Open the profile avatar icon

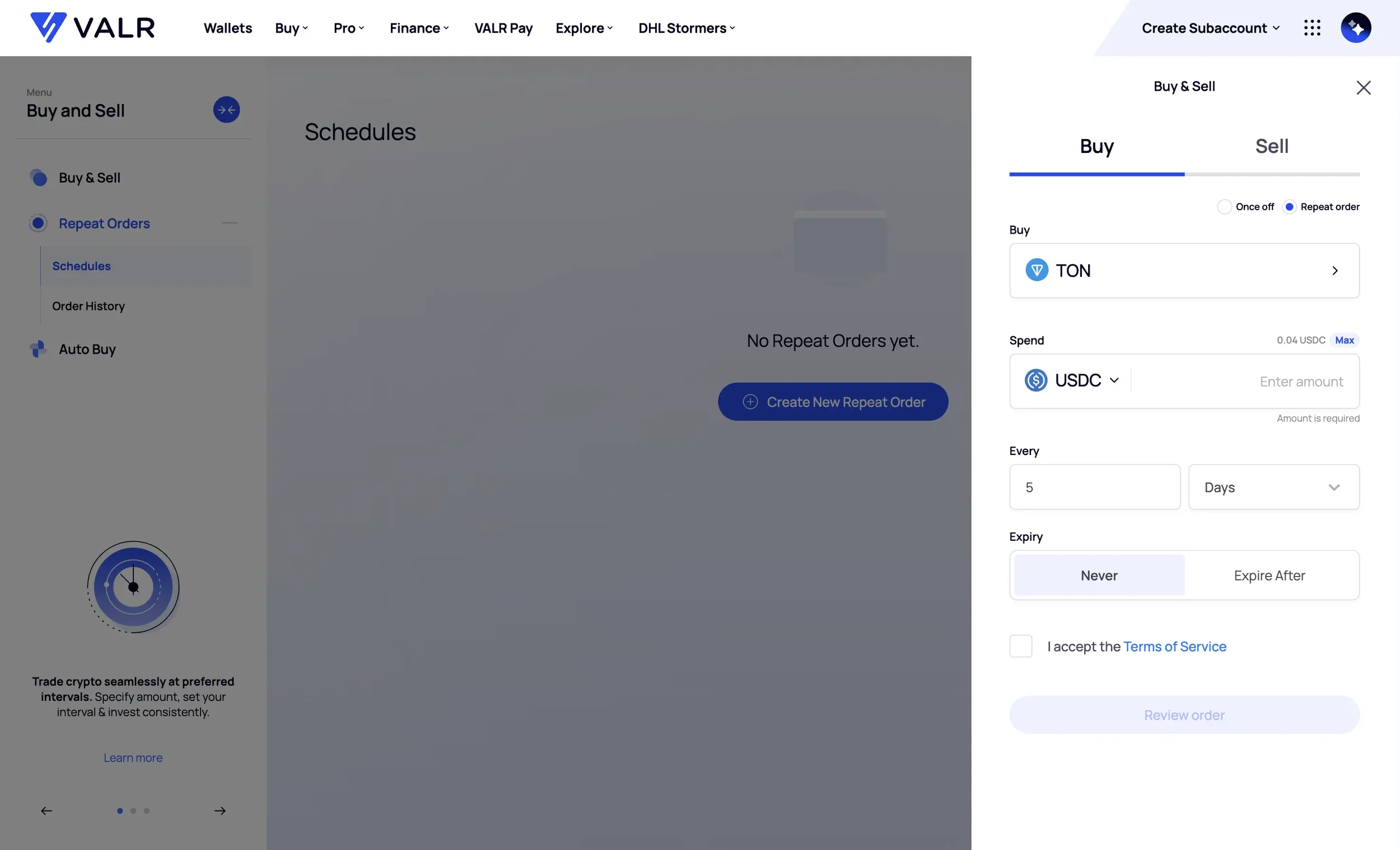[1356, 28]
